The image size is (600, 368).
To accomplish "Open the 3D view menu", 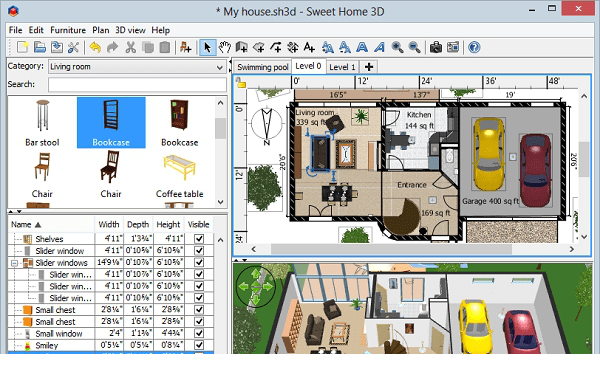I will point(130,30).
